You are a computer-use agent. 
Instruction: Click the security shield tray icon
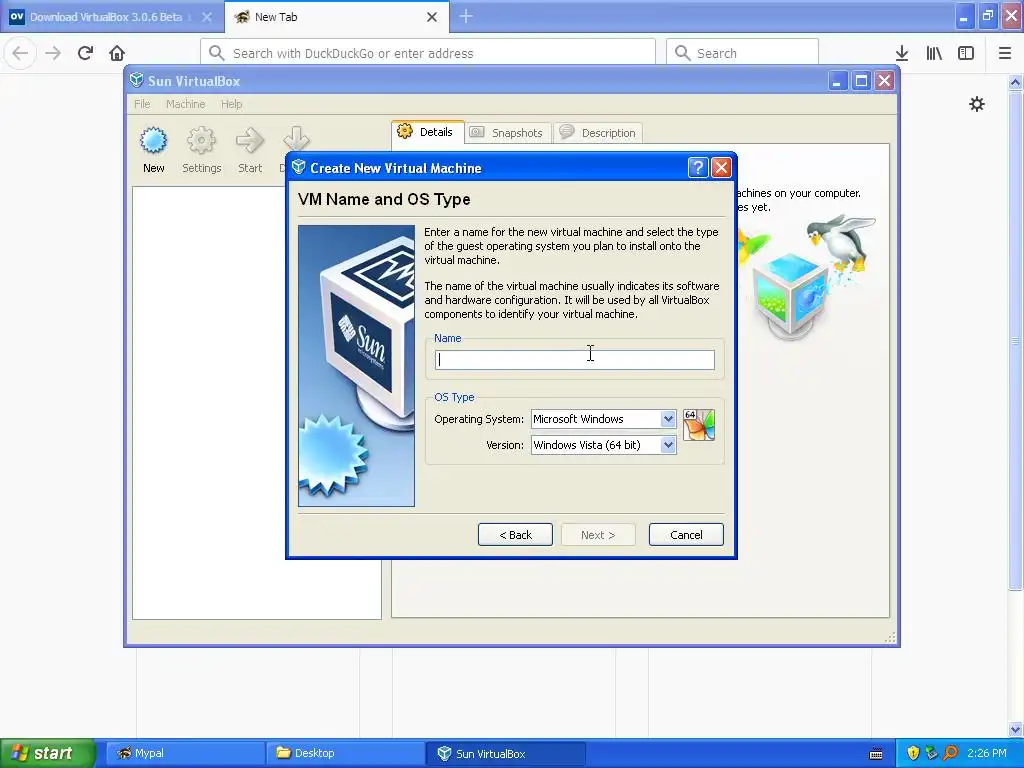(x=913, y=753)
